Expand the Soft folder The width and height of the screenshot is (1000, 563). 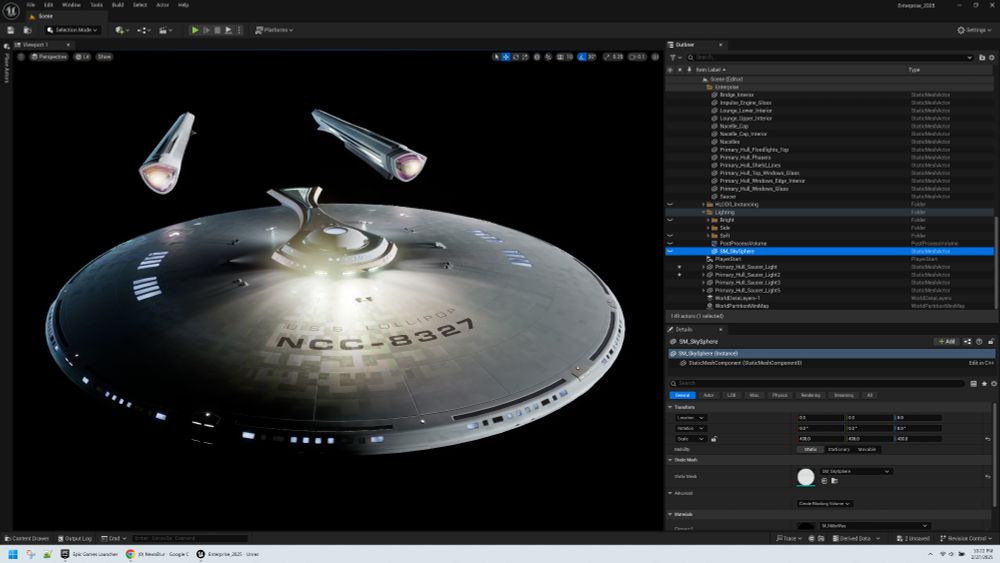(709, 236)
